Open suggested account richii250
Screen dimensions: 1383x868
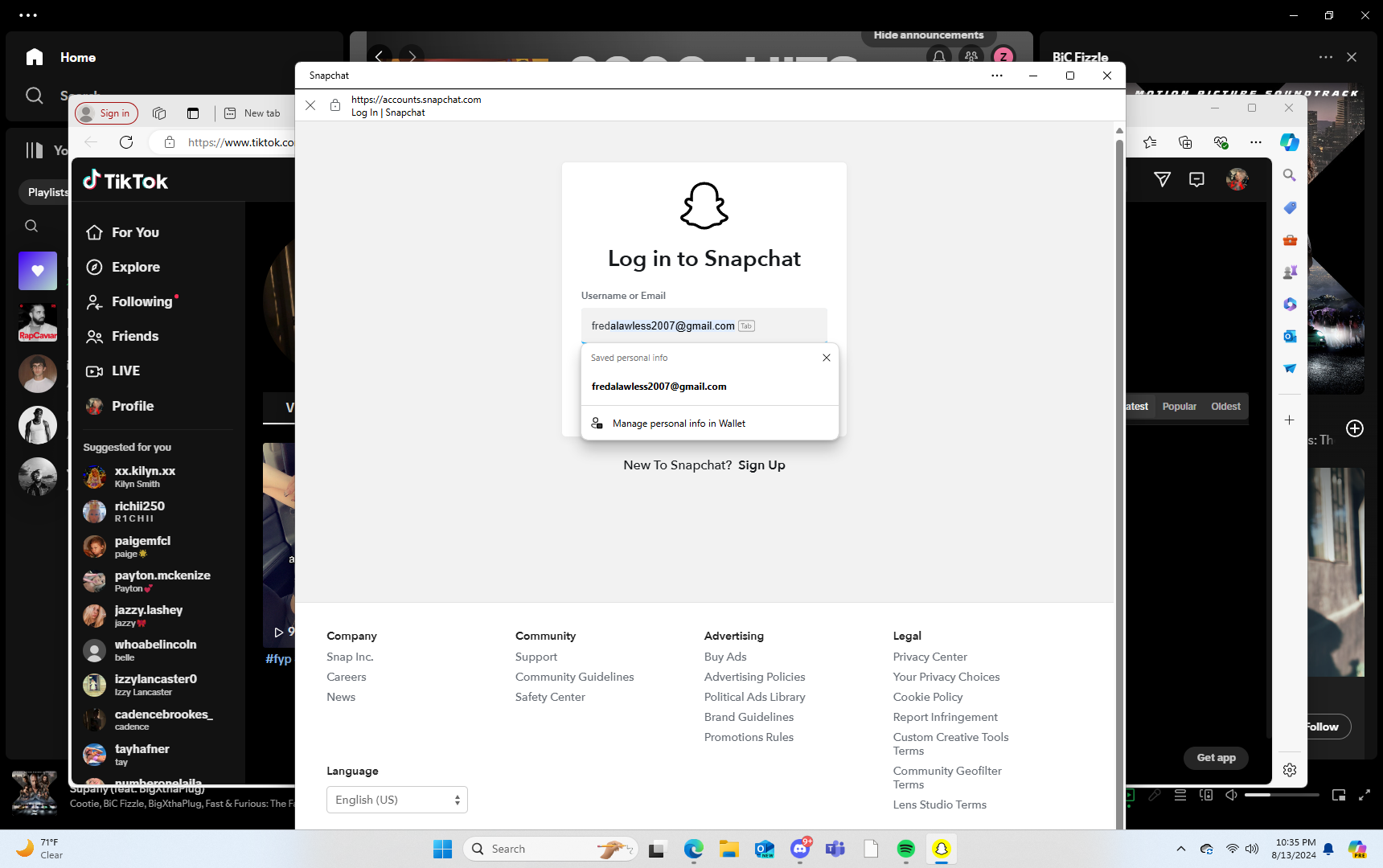[x=125, y=511]
